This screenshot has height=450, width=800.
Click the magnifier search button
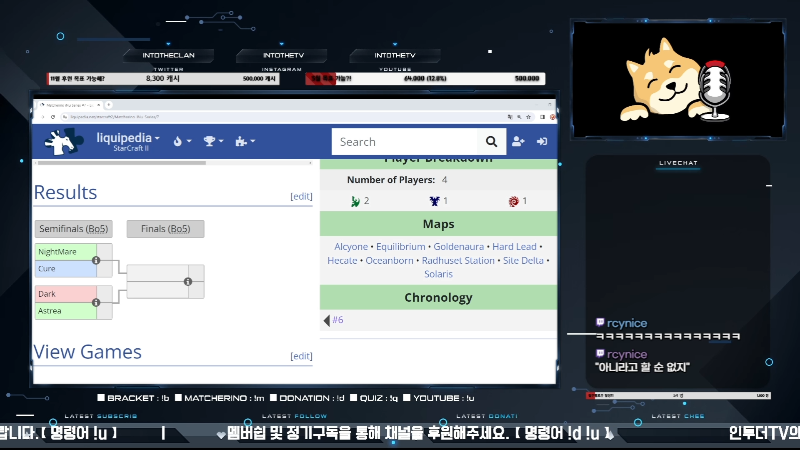(491, 141)
